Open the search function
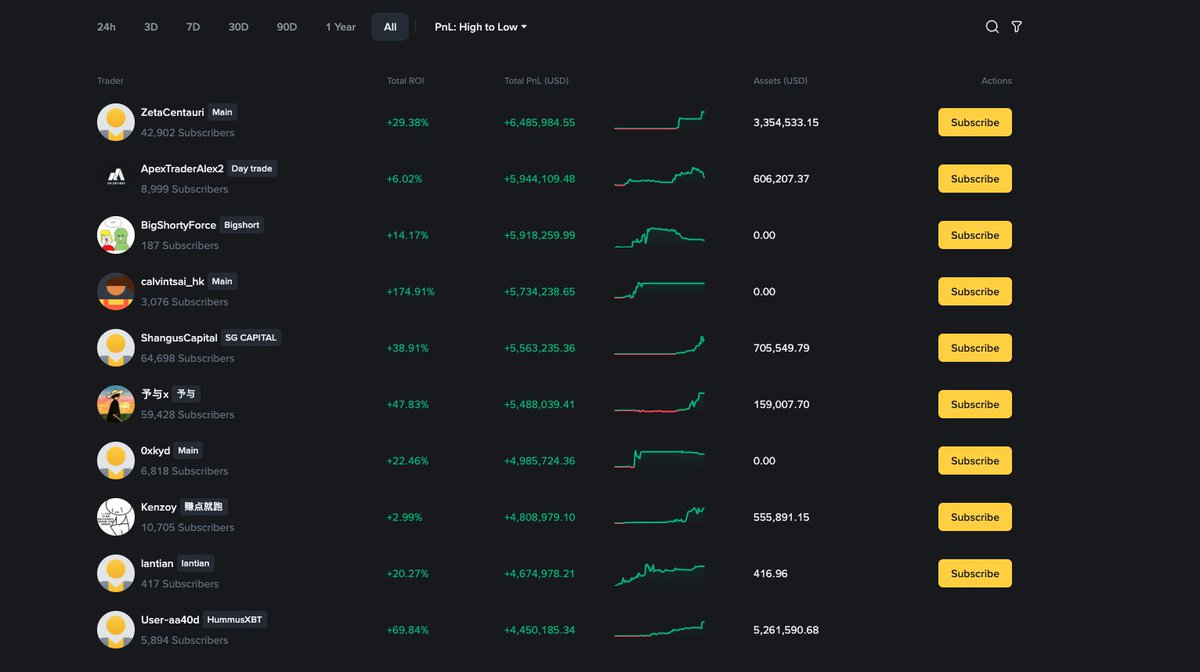1200x672 pixels. (x=991, y=27)
